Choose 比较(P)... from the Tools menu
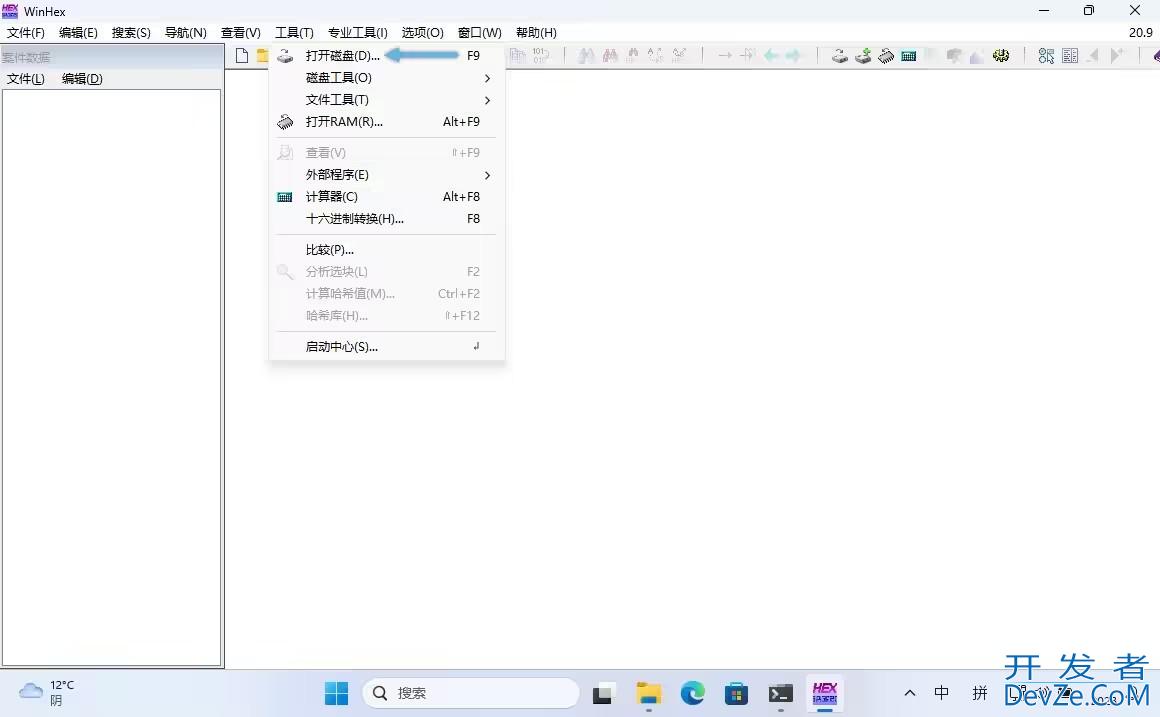 [x=387, y=250]
